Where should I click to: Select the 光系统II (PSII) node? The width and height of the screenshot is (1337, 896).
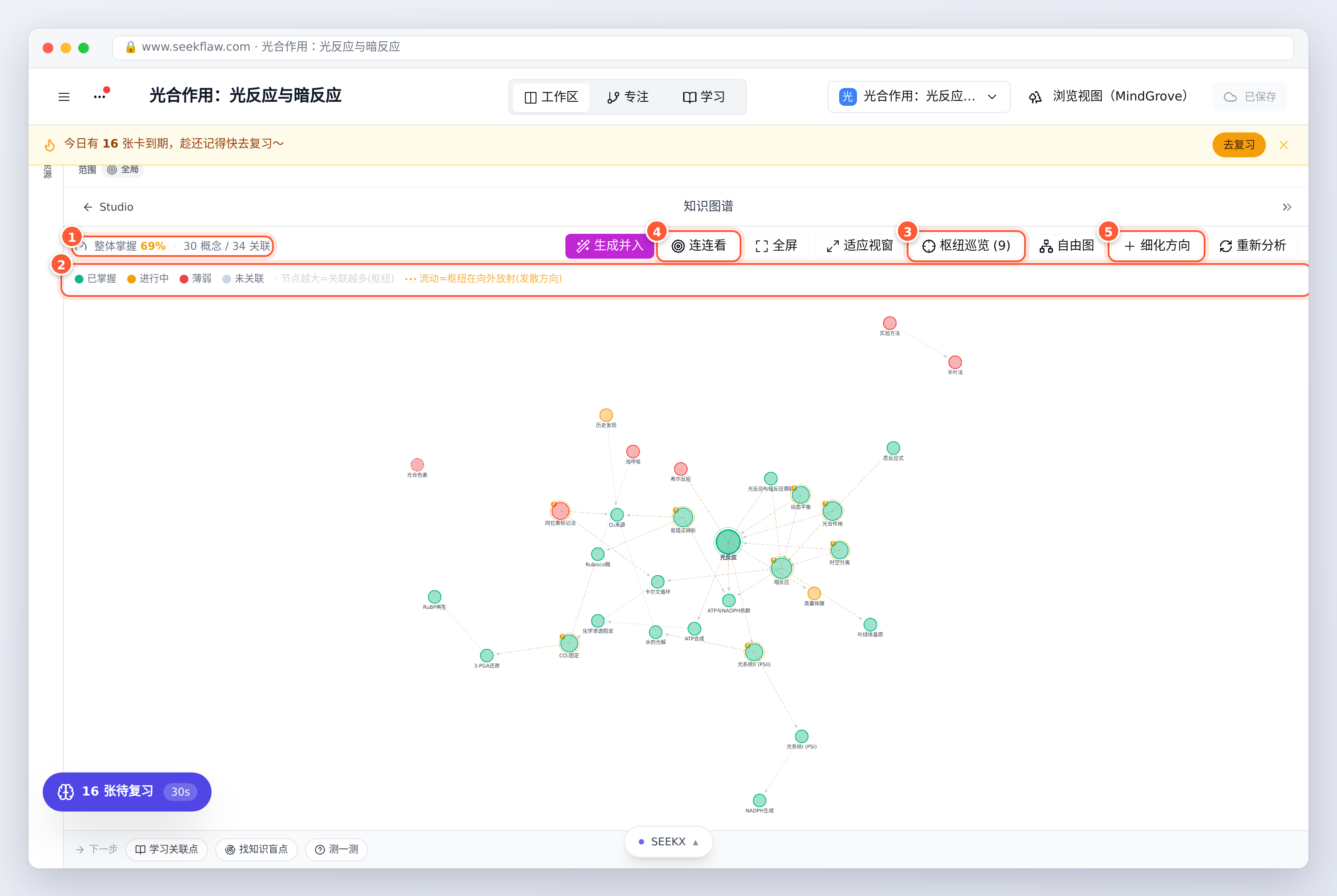(x=754, y=652)
